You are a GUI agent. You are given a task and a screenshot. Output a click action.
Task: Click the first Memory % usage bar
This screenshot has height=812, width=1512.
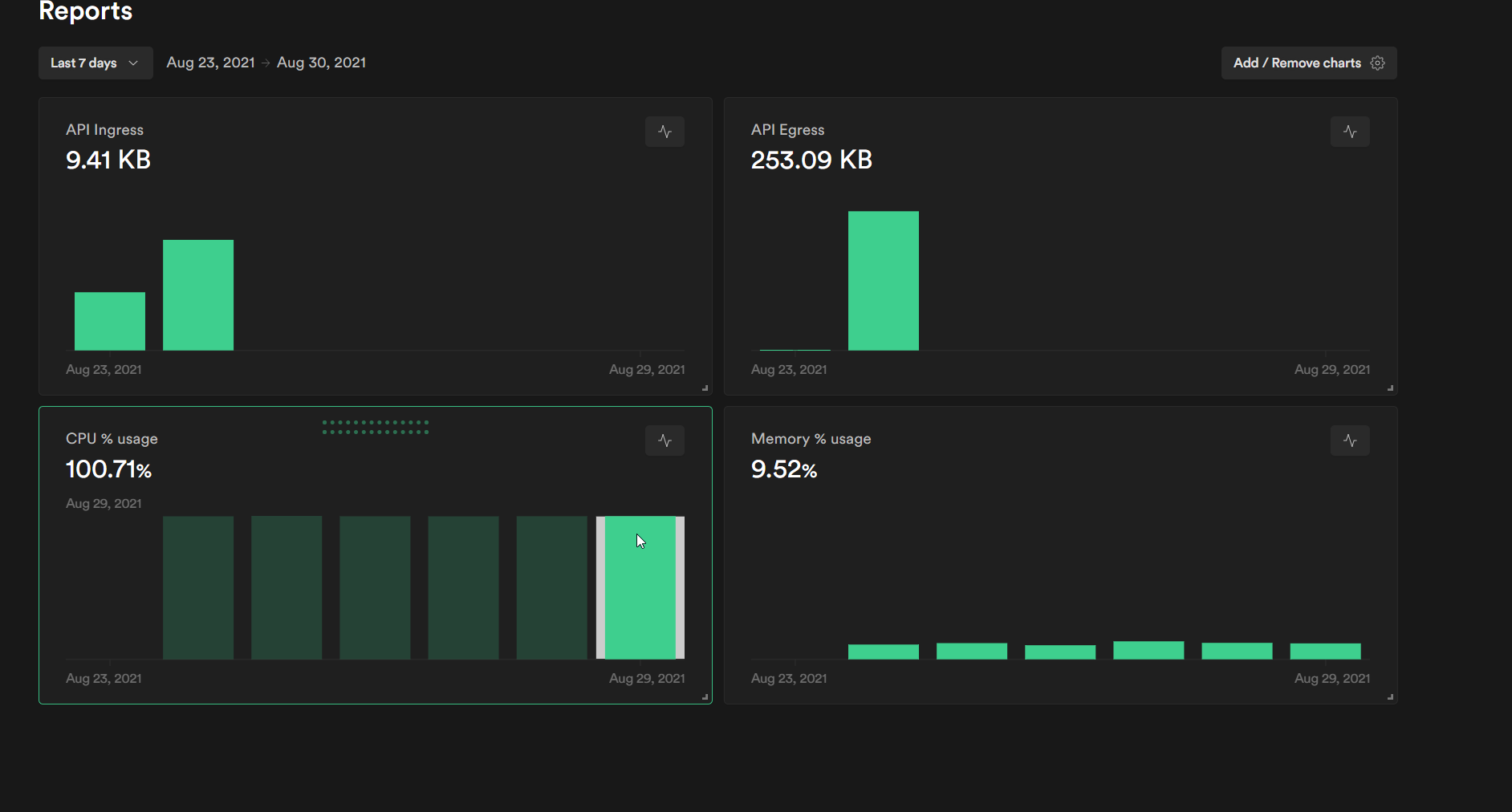[x=884, y=652]
